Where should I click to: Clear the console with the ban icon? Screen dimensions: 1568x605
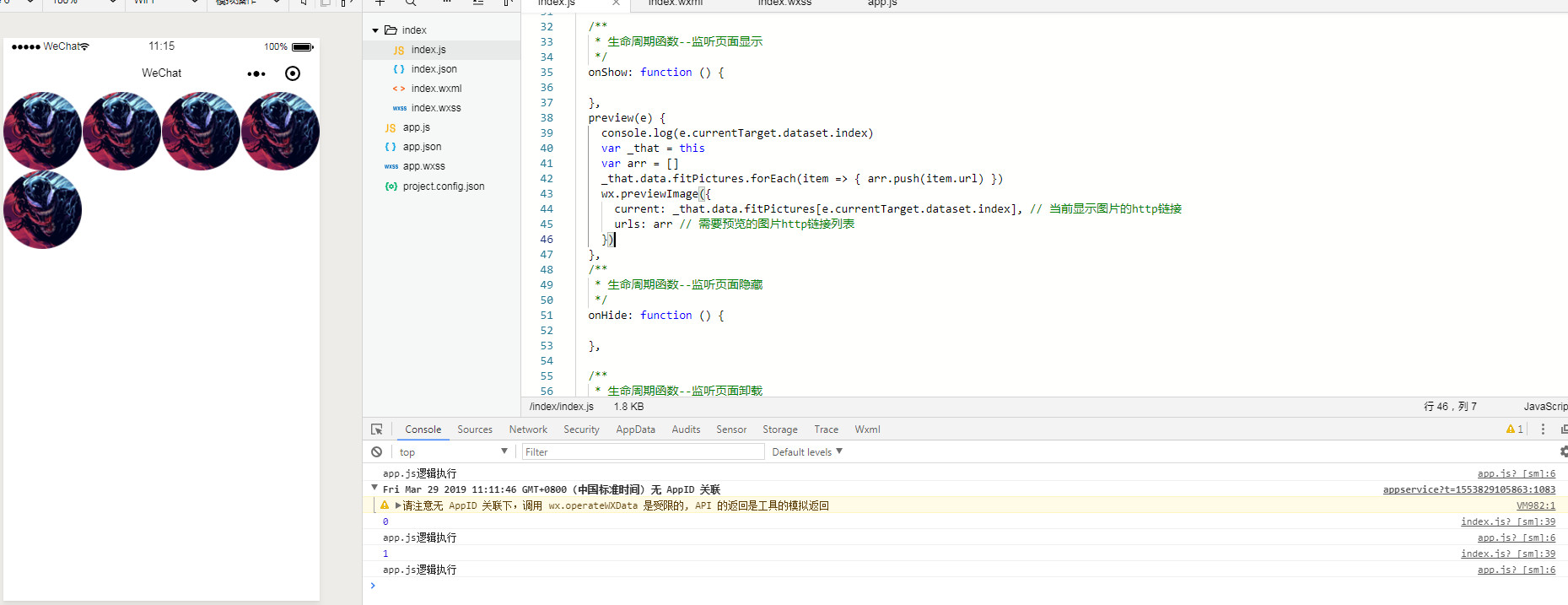377,452
